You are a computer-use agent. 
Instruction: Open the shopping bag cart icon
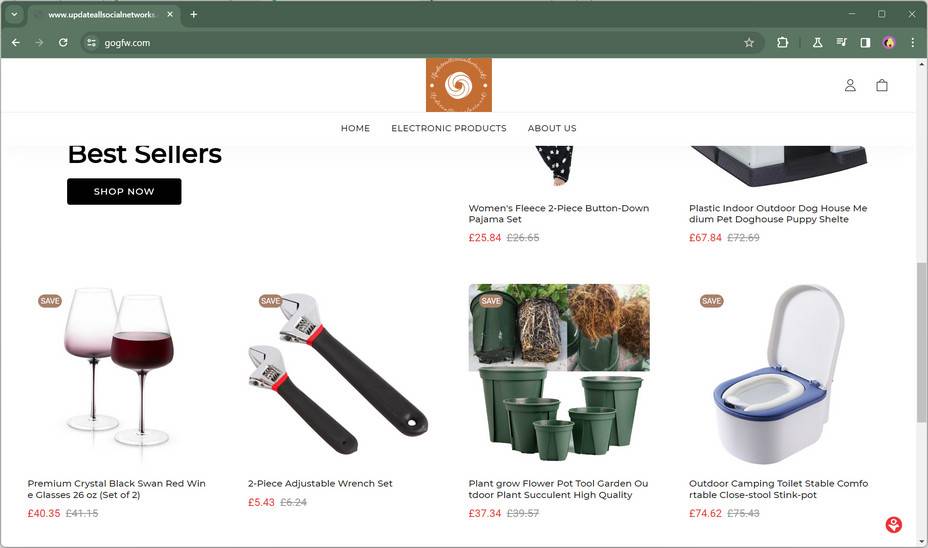click(x=882, y=85)
